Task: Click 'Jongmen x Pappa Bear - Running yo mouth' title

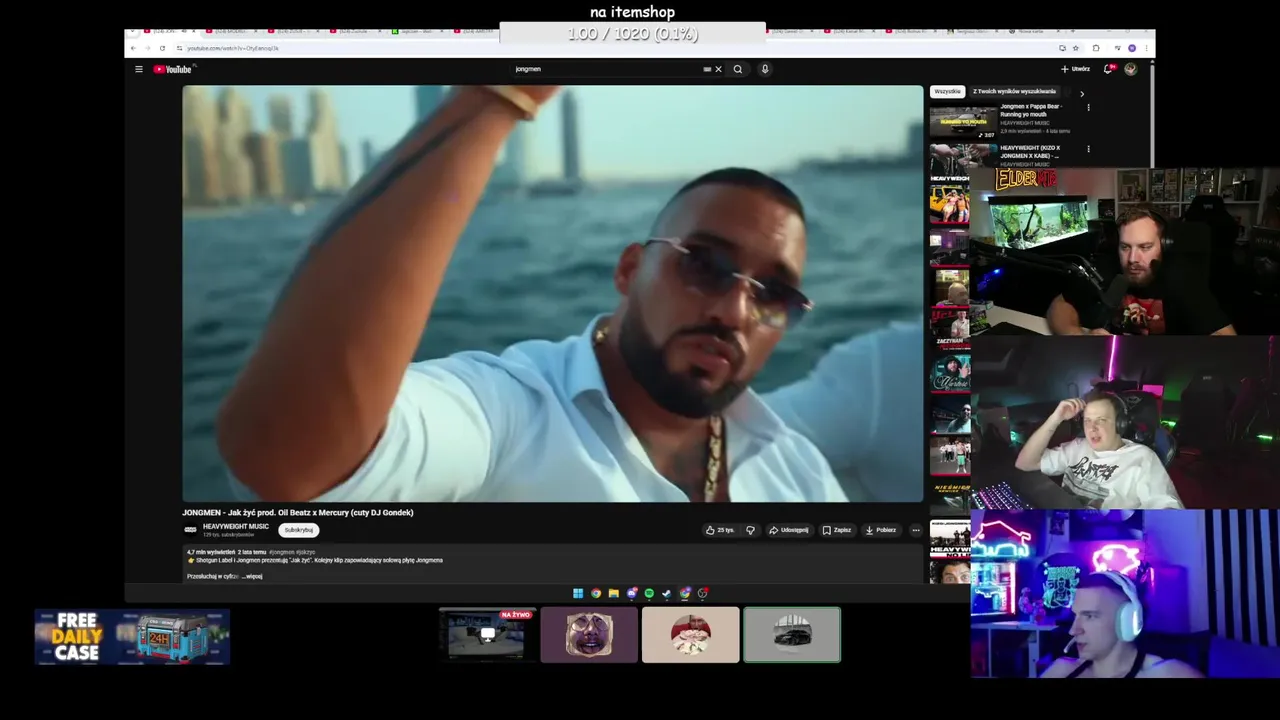Action: click(x=1031, y=109)
